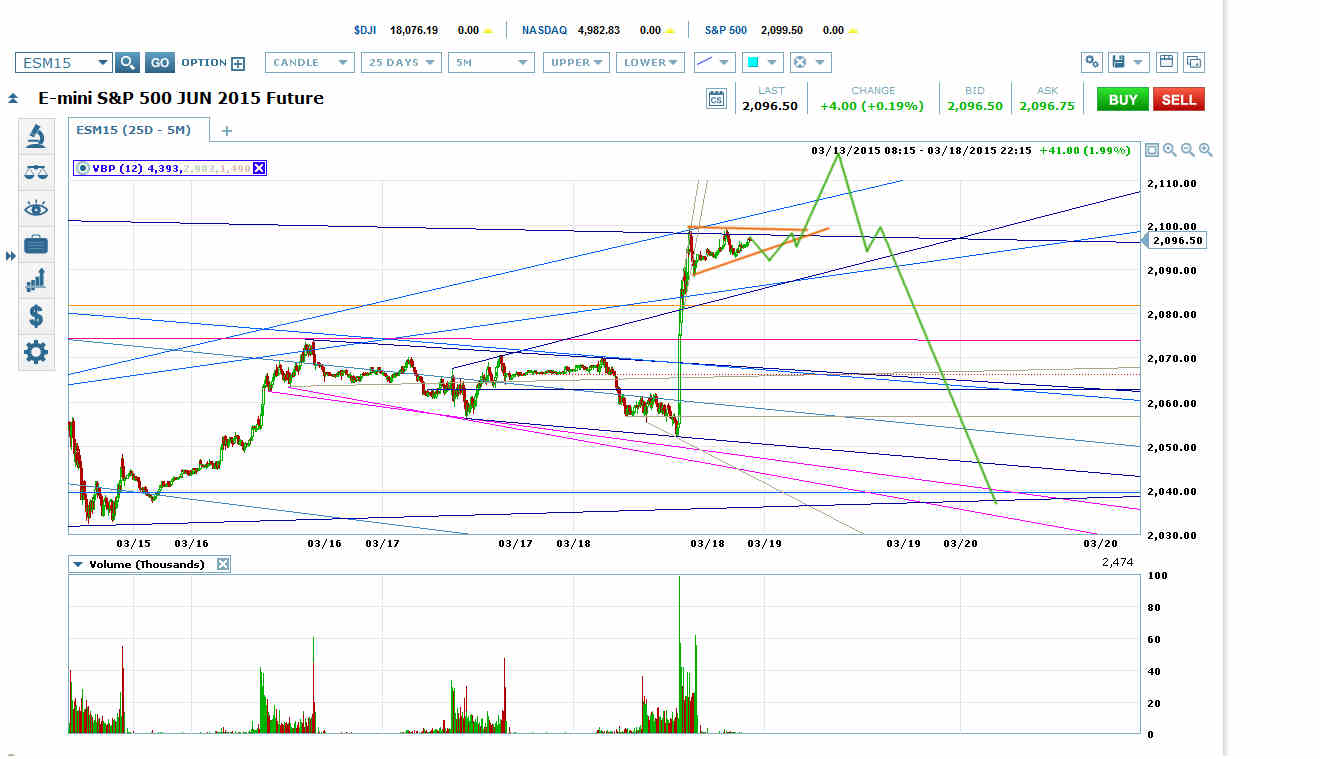Screen dimensions: 1320x759
Task: Close the Volume panel with its X
Action: 223,564
